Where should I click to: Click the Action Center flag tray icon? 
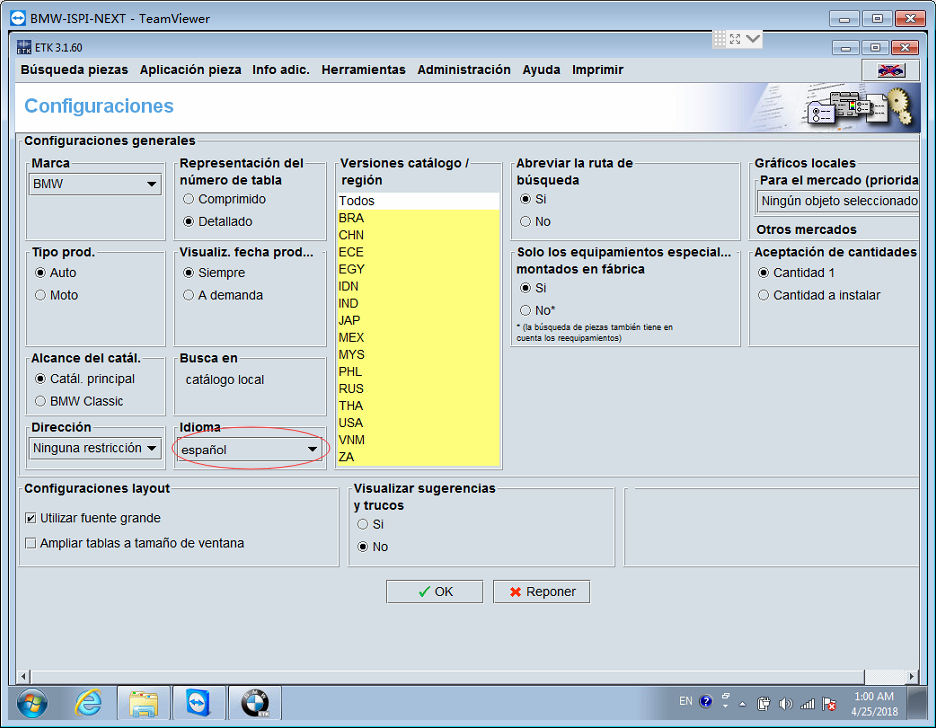pos(829,704)
